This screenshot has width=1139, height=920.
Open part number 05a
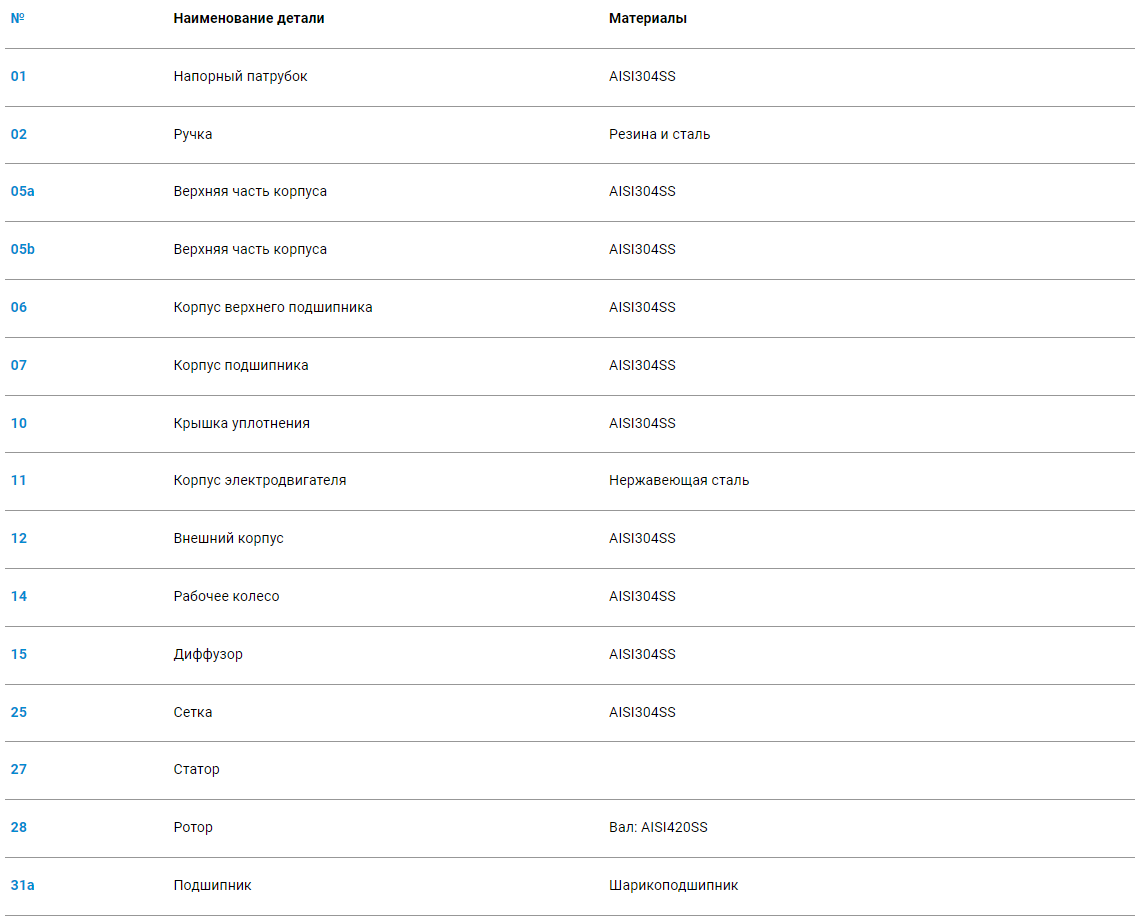click(x=23, y=191)
